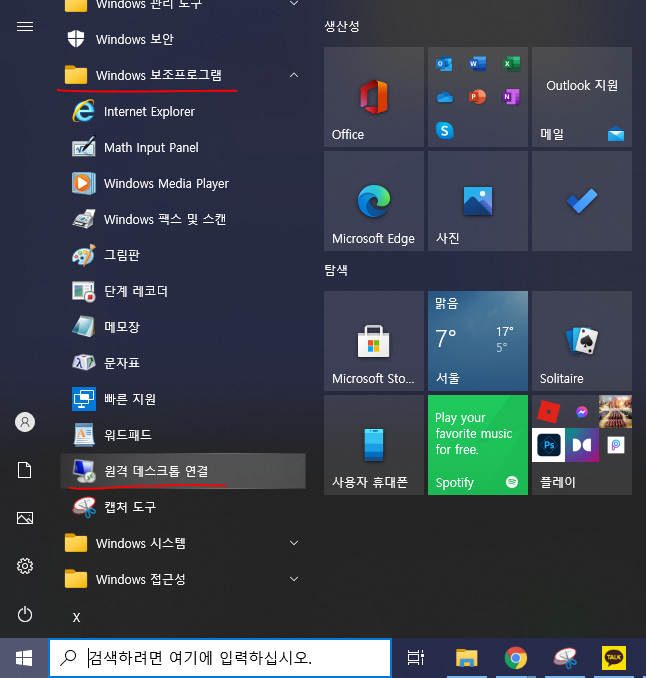
Task: Launch Word from the Office apps tile
Action: tap(477, 64)
